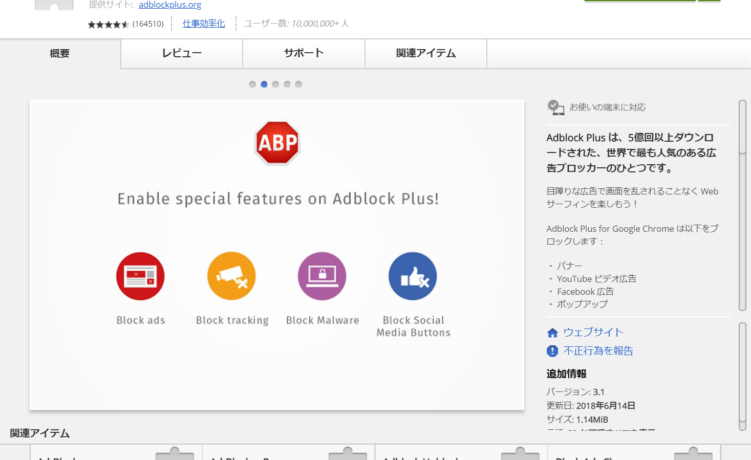
Task: Click the ポップアップ list item
Action: pos(582,304)
